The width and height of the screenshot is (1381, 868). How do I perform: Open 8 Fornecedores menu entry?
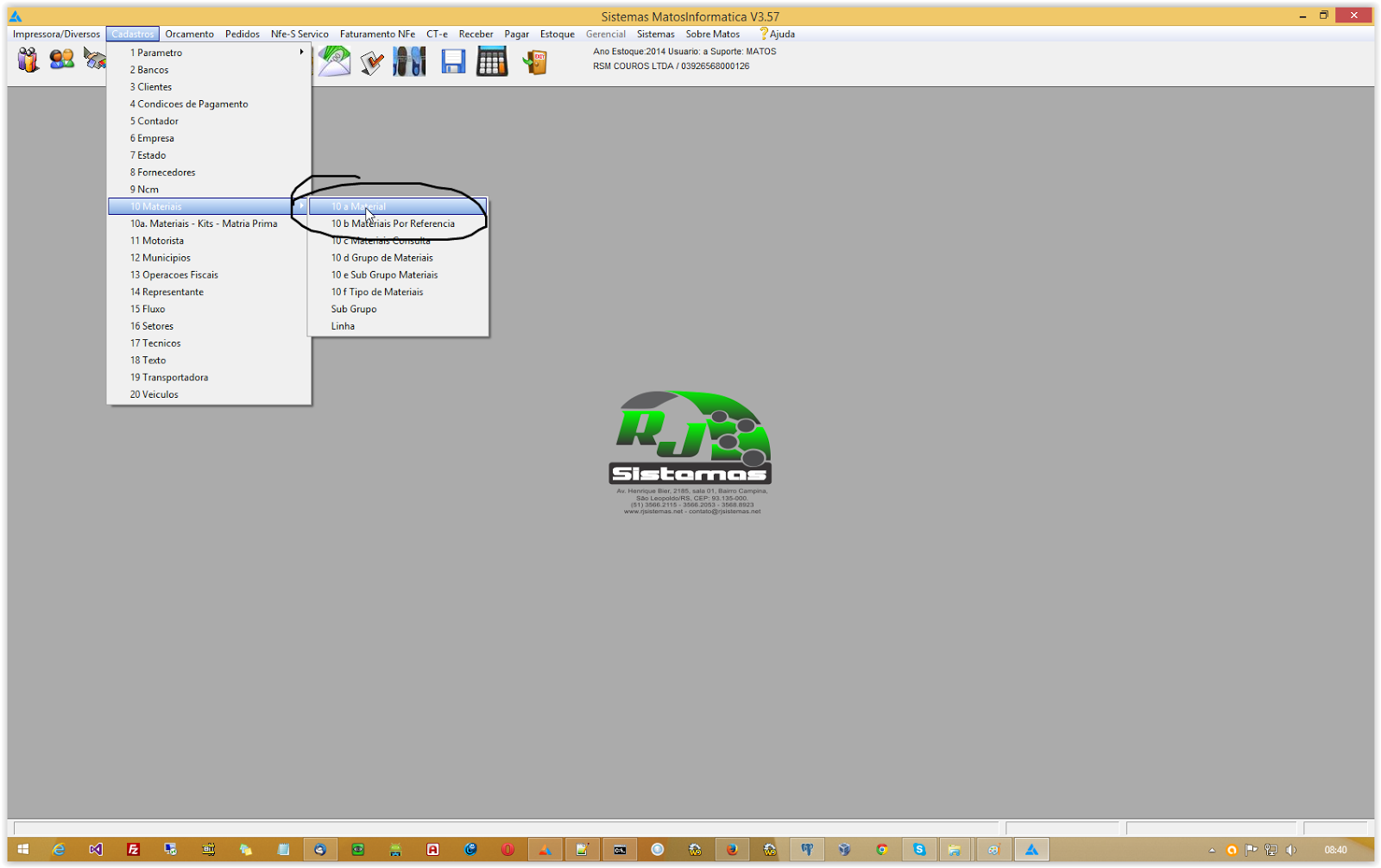pos(208,173)
